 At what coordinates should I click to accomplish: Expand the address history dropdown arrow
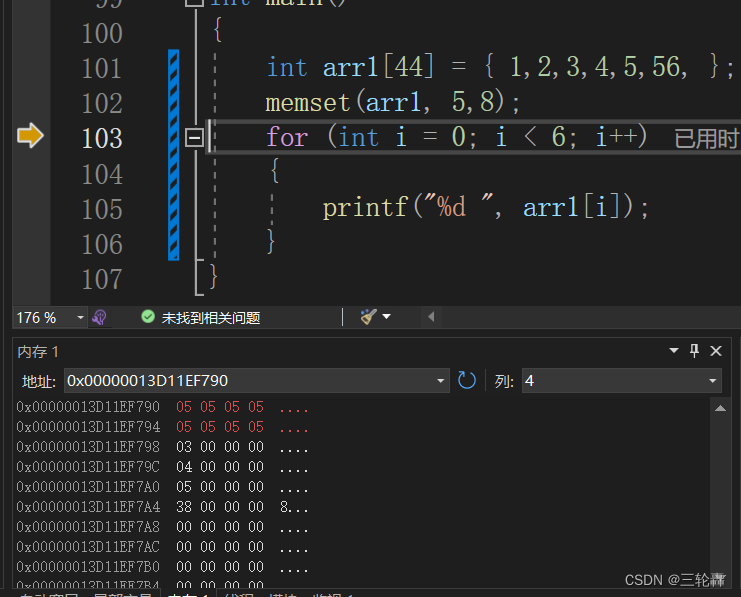tap(440, 381)
